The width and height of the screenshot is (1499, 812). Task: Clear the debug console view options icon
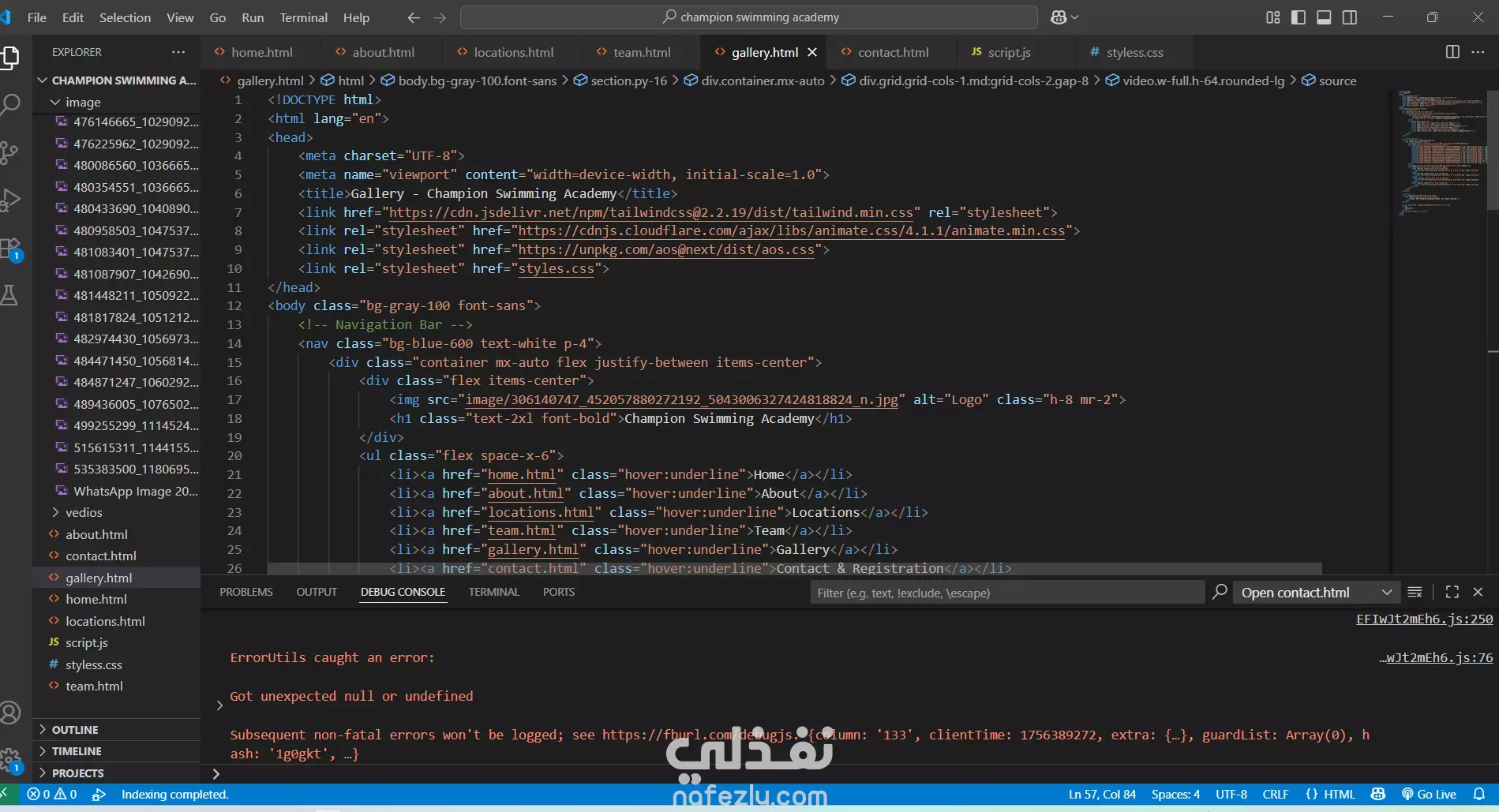pyautogui.click(x=1415, y=592)
